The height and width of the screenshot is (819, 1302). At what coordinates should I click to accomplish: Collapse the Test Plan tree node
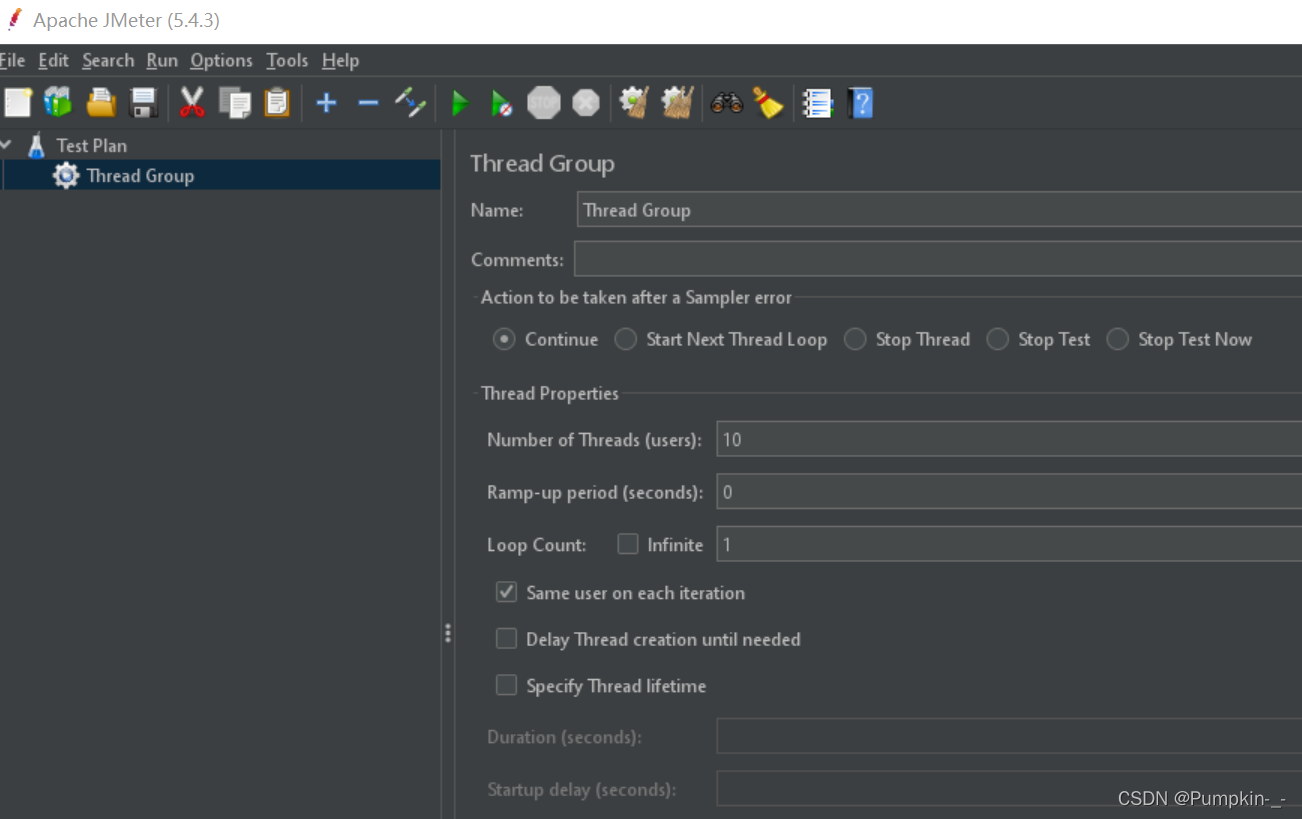[7, 145]
